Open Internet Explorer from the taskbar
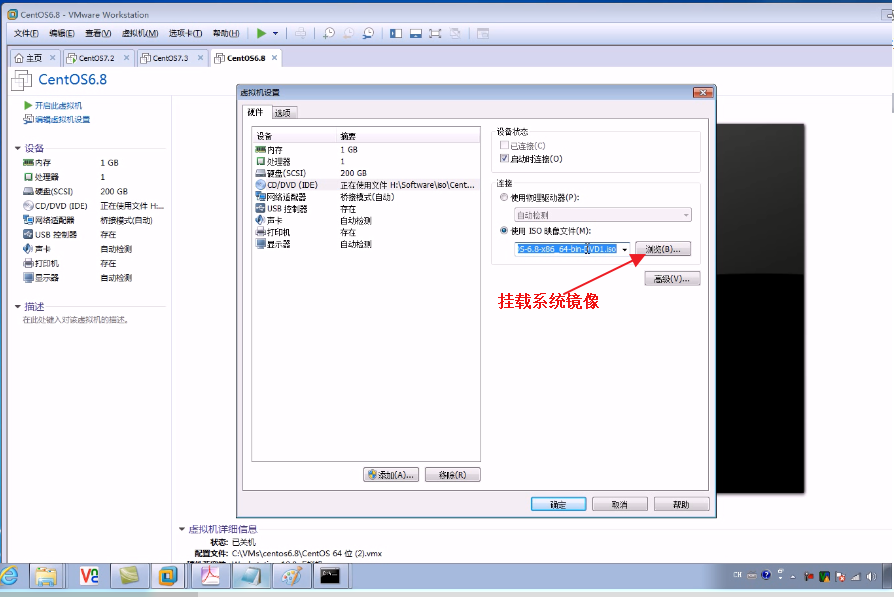Screen dimensions: 894x597 point(10,576)
